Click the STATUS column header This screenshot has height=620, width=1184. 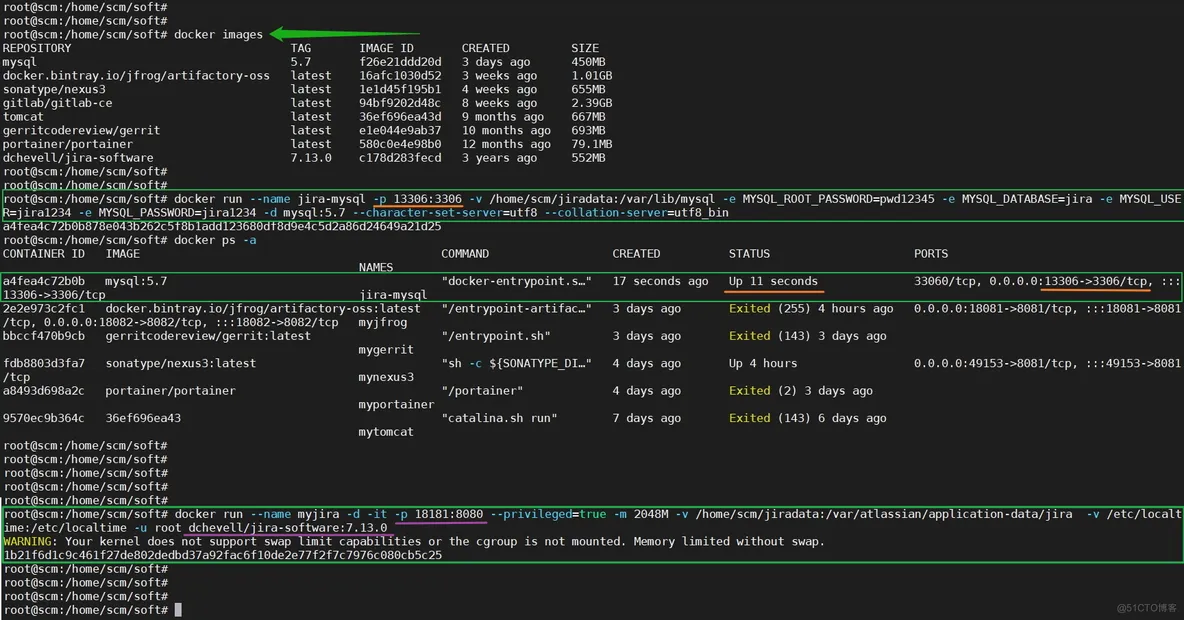[749, 254]
